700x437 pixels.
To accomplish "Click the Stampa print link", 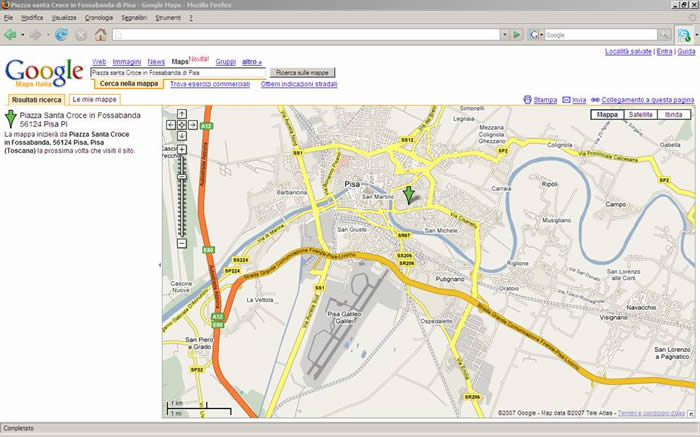I will [545, 100].
